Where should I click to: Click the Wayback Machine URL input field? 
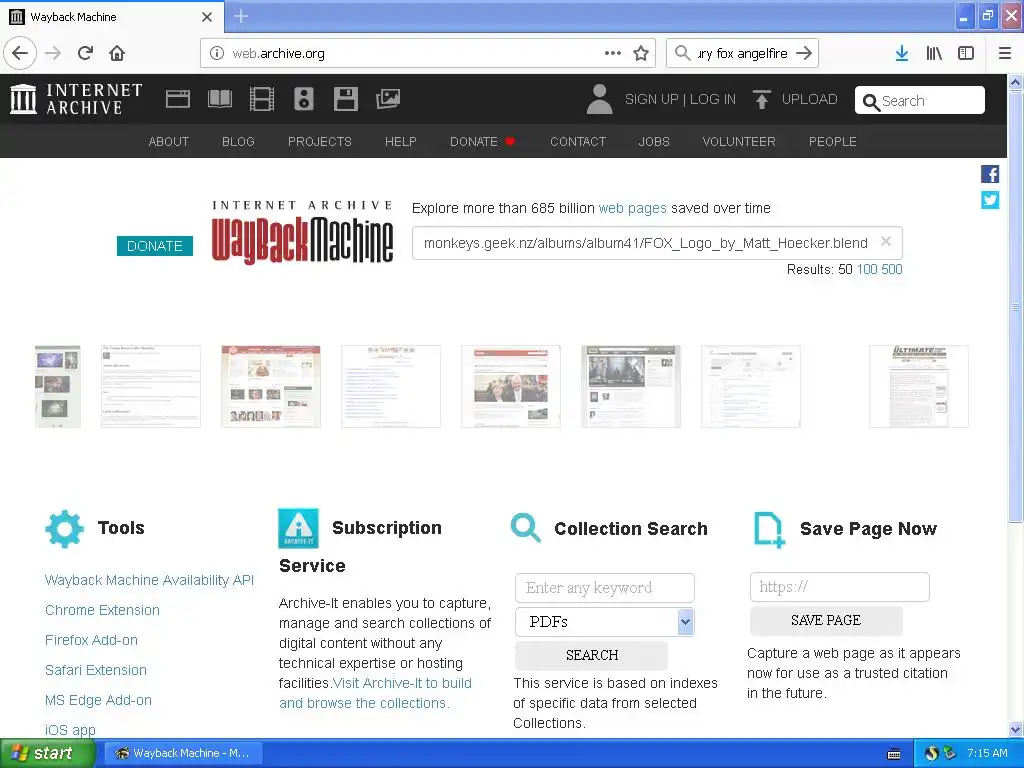tap(657, 243)
